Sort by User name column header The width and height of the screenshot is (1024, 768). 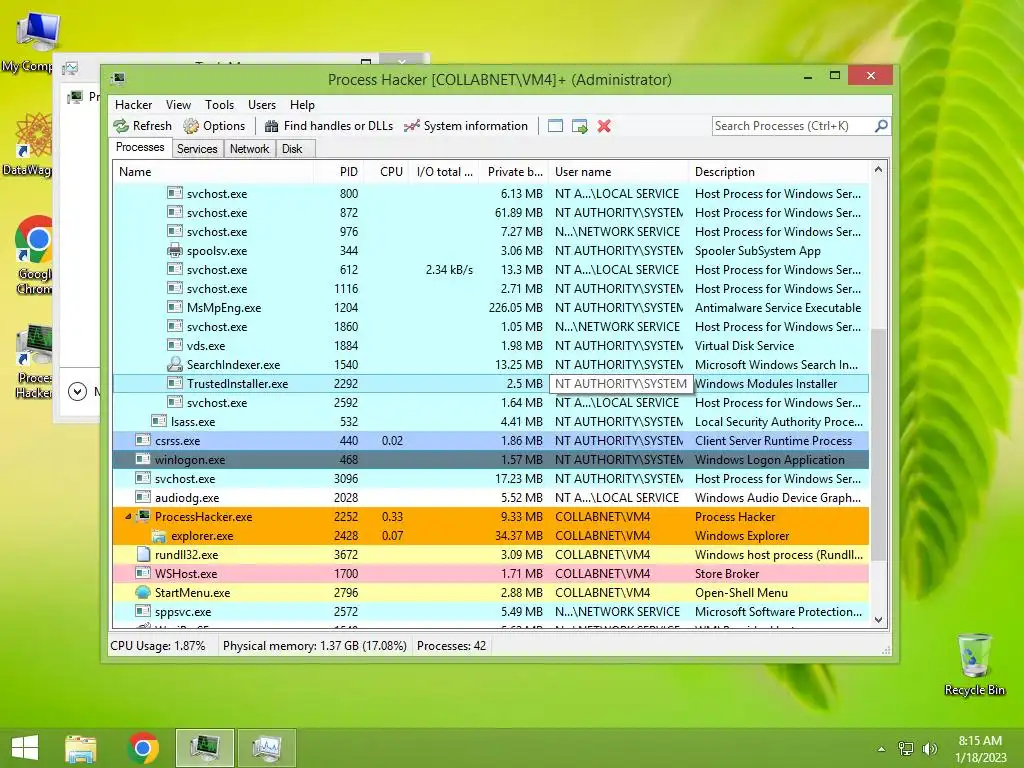pyautogui.click(x=618, y=172)
